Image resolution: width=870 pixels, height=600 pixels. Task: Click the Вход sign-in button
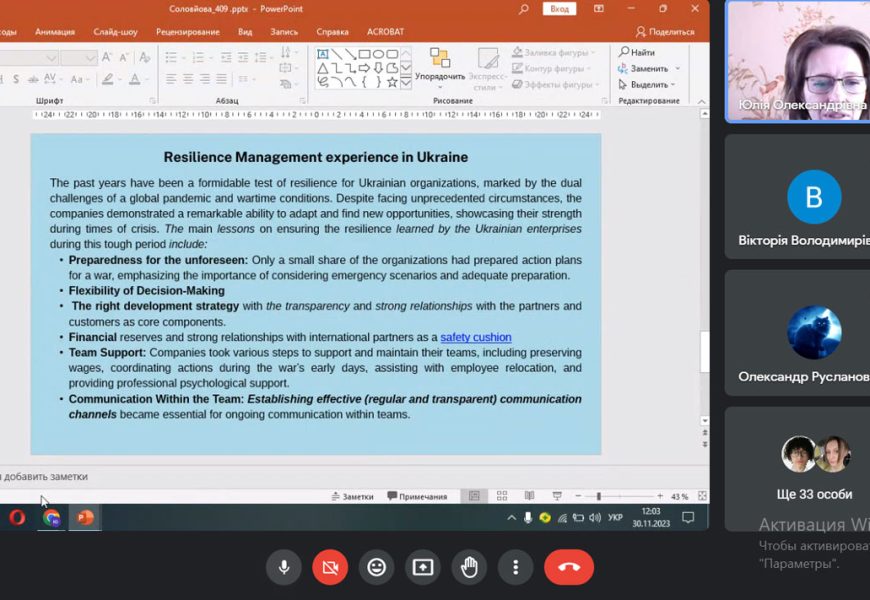(559, 9)
